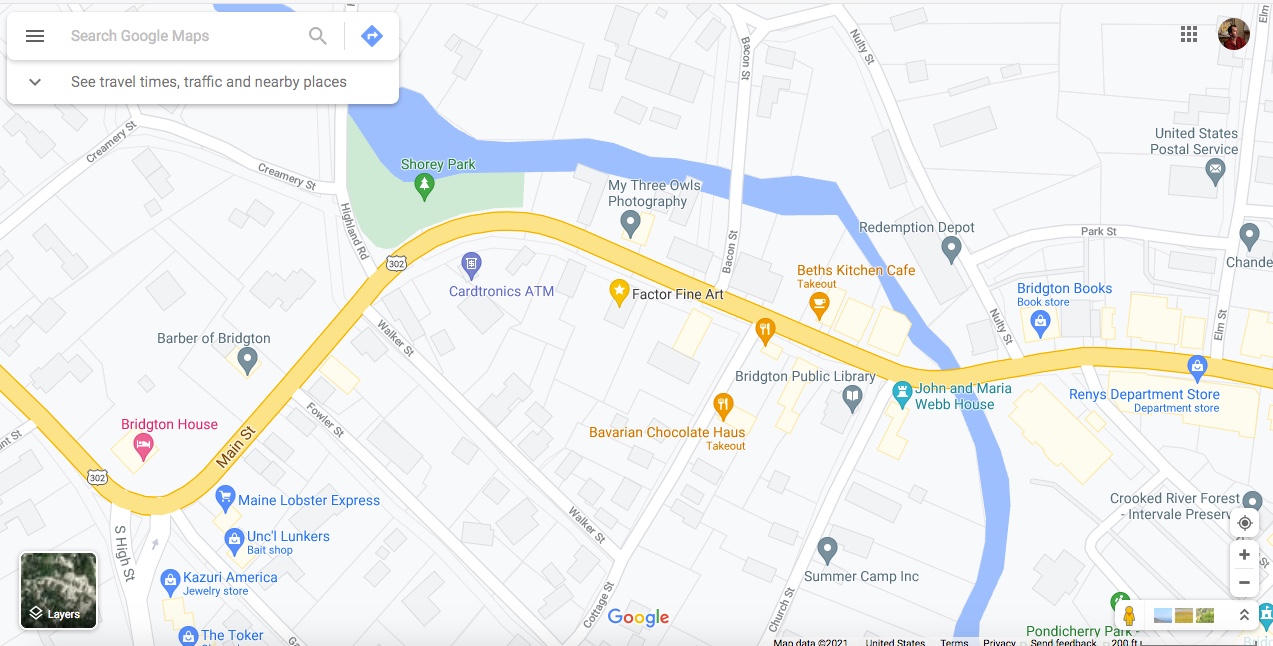Zoom out with the minus button

(1245, 582)
